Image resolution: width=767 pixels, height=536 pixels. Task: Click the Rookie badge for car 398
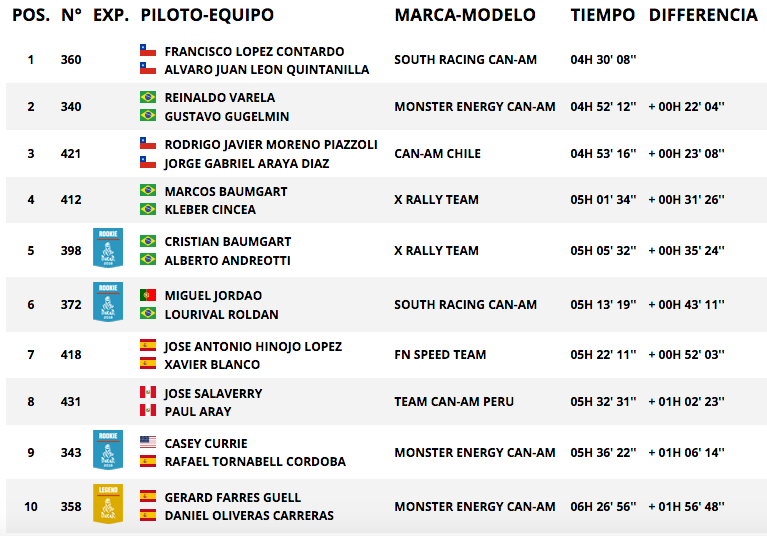(108, 247)
